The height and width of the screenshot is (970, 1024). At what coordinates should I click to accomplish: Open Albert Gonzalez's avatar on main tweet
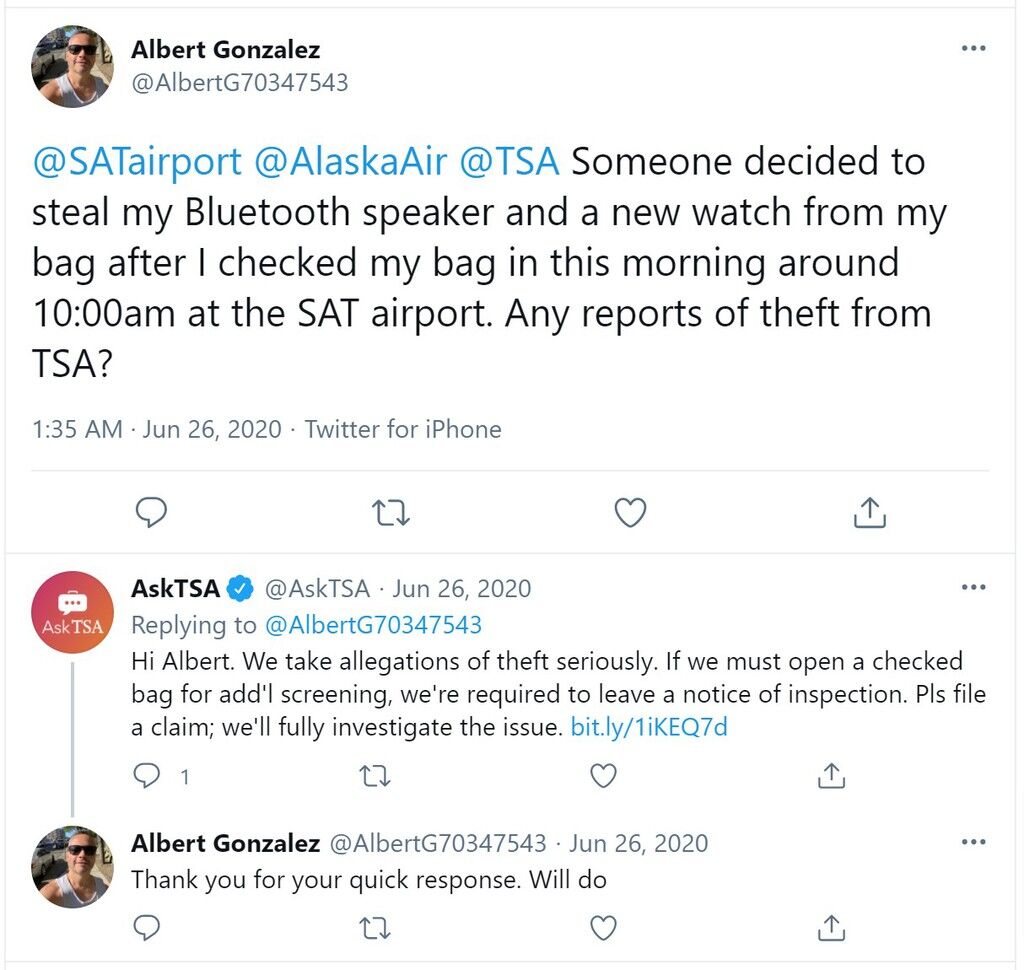pyautogui.click(x=72, y=67)
